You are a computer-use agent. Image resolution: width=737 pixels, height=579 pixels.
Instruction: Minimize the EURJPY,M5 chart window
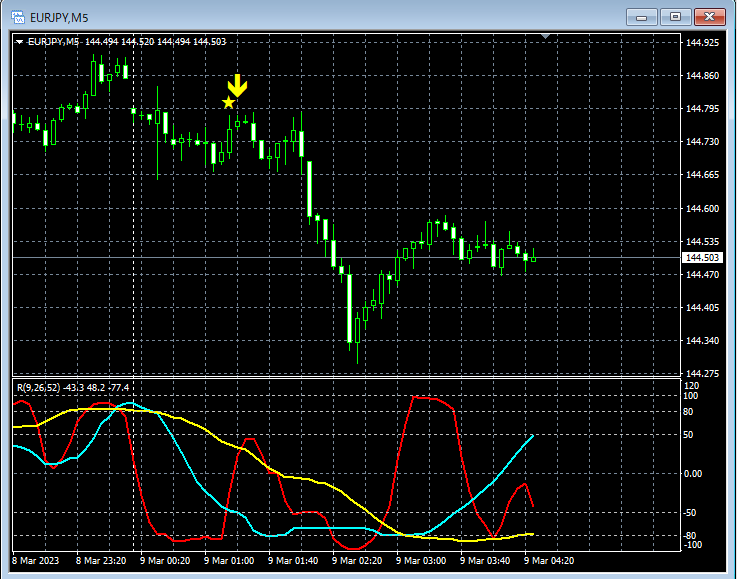pos(641,17)
